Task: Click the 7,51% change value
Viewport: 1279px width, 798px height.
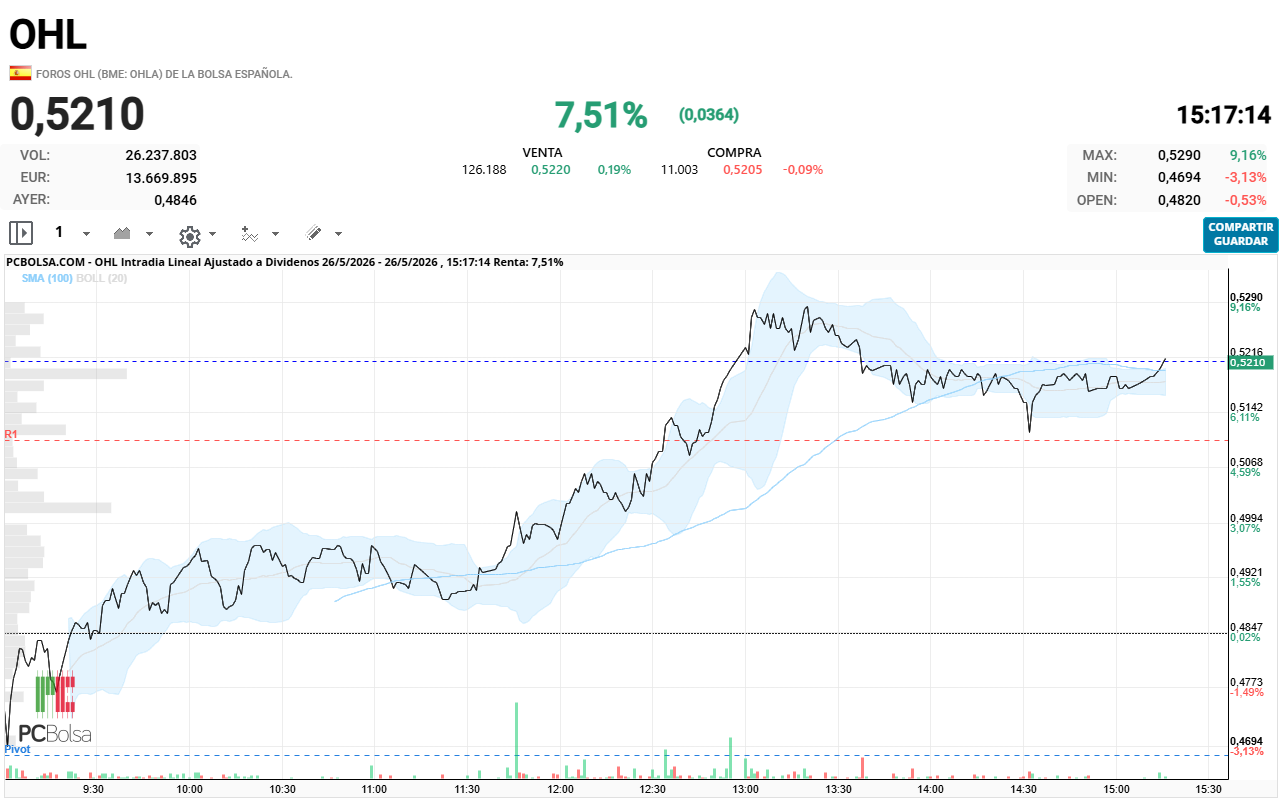Action: click(601, 115)
